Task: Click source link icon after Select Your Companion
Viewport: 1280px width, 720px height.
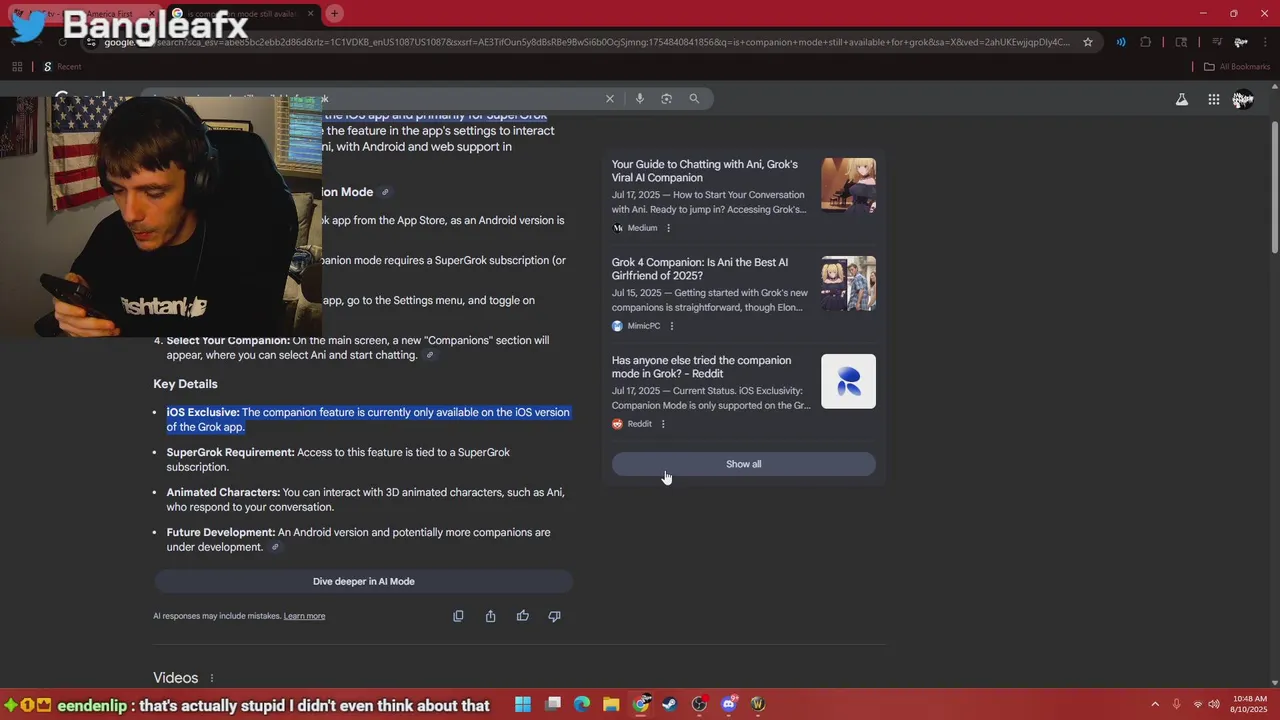Action: [x=430, y=355]
